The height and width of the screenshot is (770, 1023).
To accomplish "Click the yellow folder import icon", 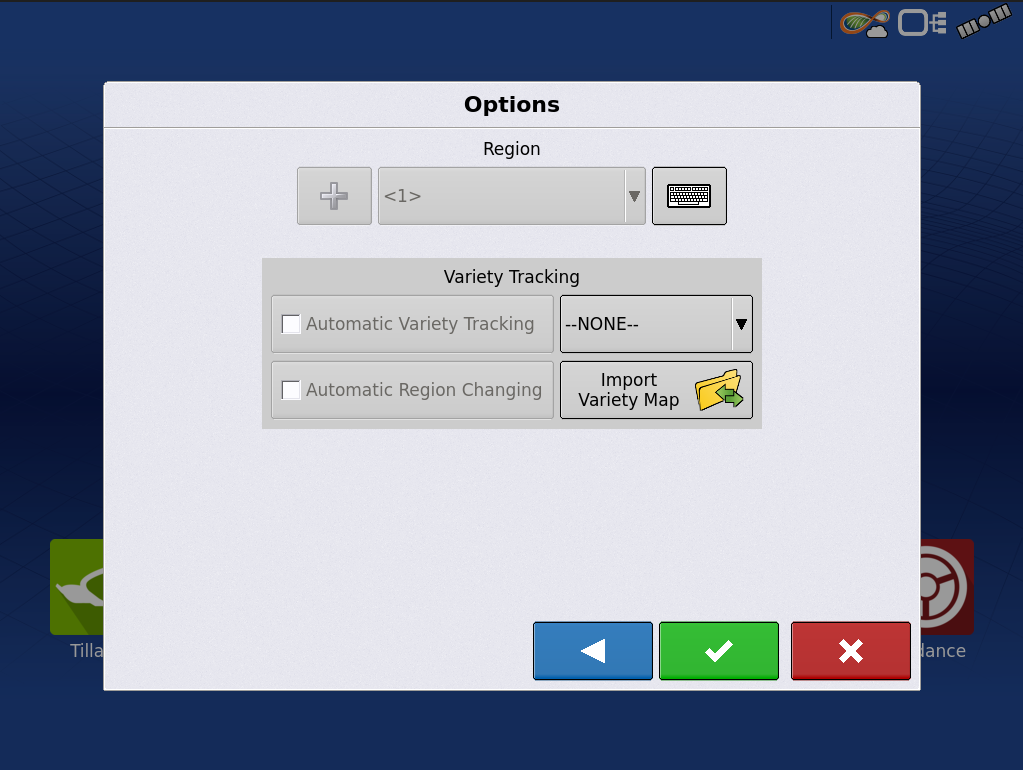I will 718,391.
